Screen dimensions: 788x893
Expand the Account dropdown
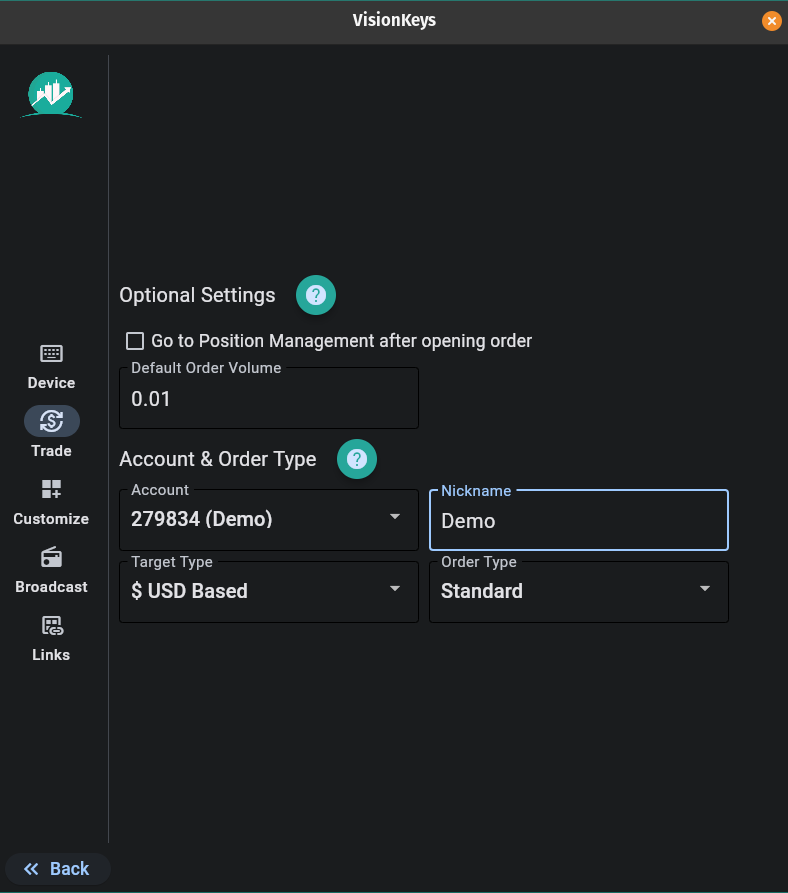[x=269, y=519]
